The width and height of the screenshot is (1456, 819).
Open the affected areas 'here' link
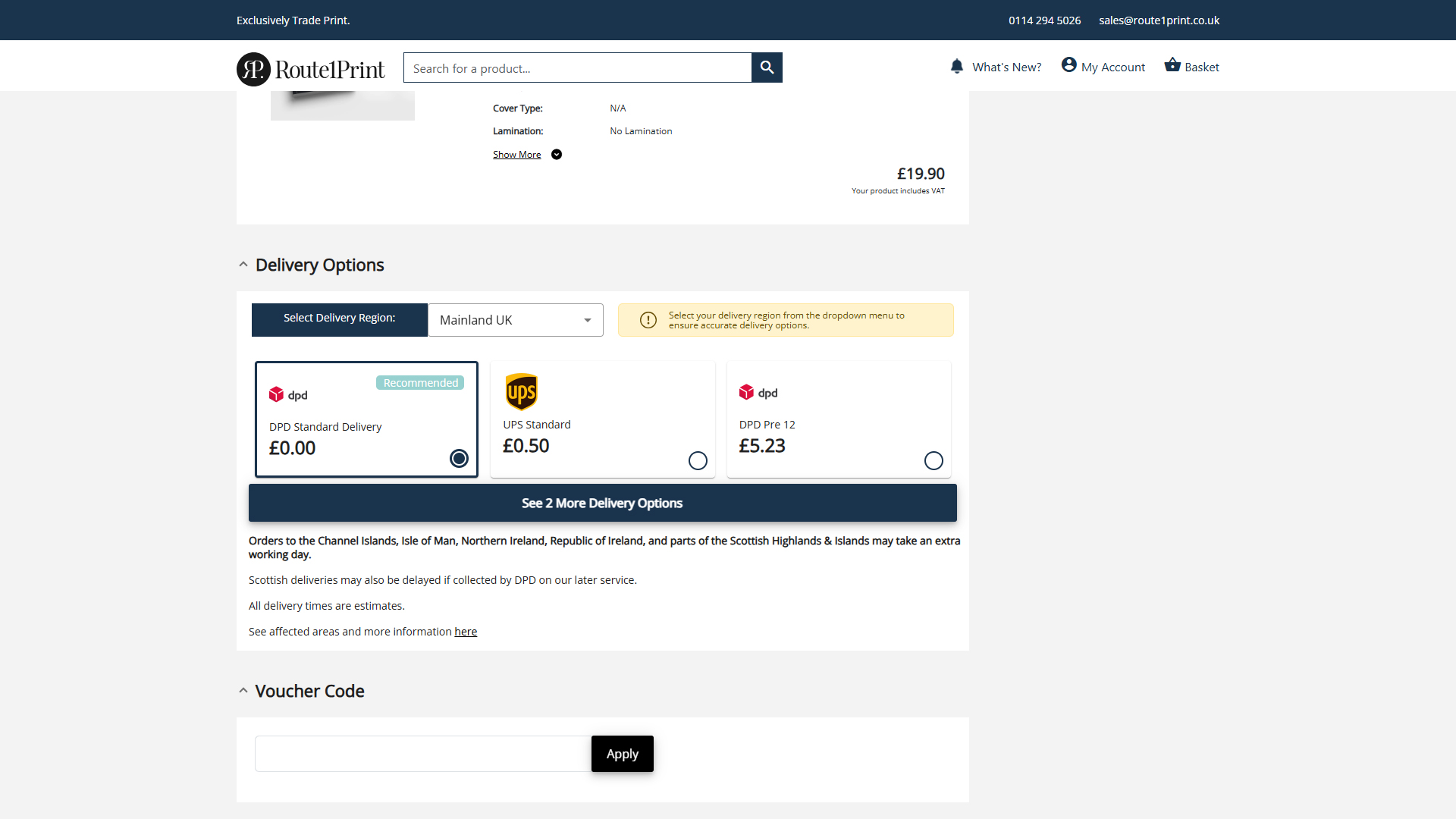466,632
